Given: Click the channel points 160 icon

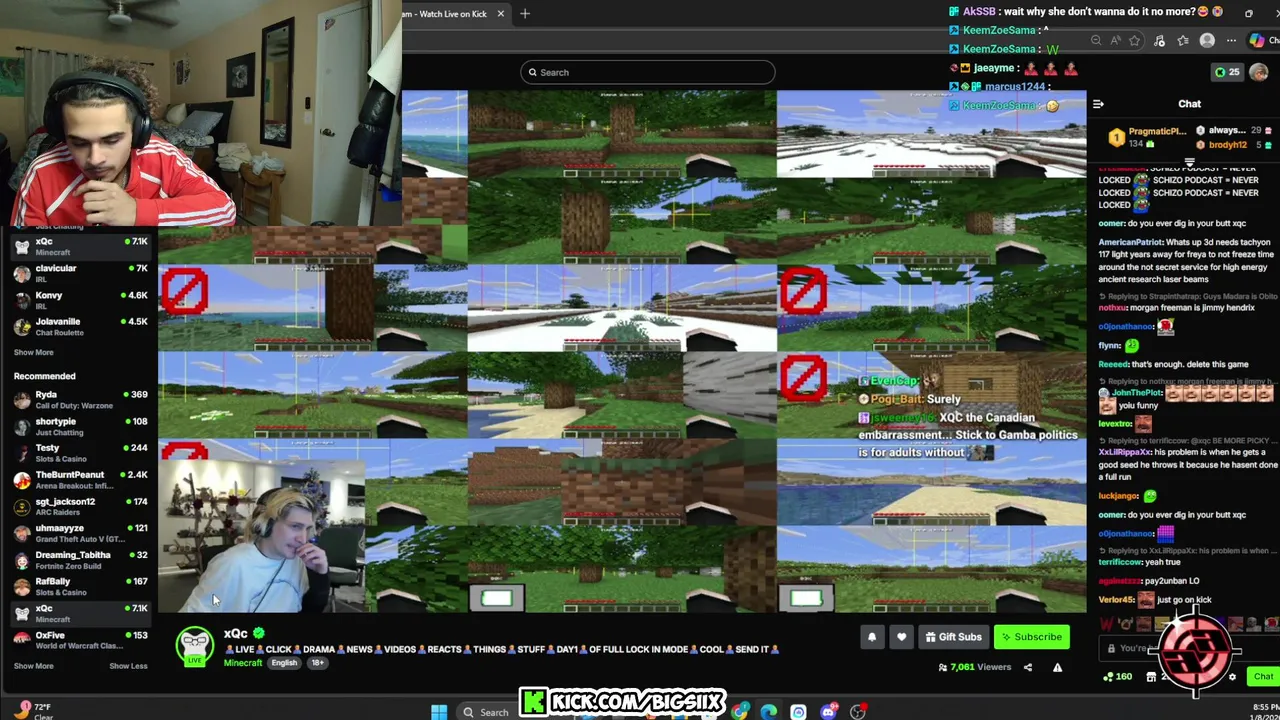Looking at the screenshot, I should (x=1118, y=677).
